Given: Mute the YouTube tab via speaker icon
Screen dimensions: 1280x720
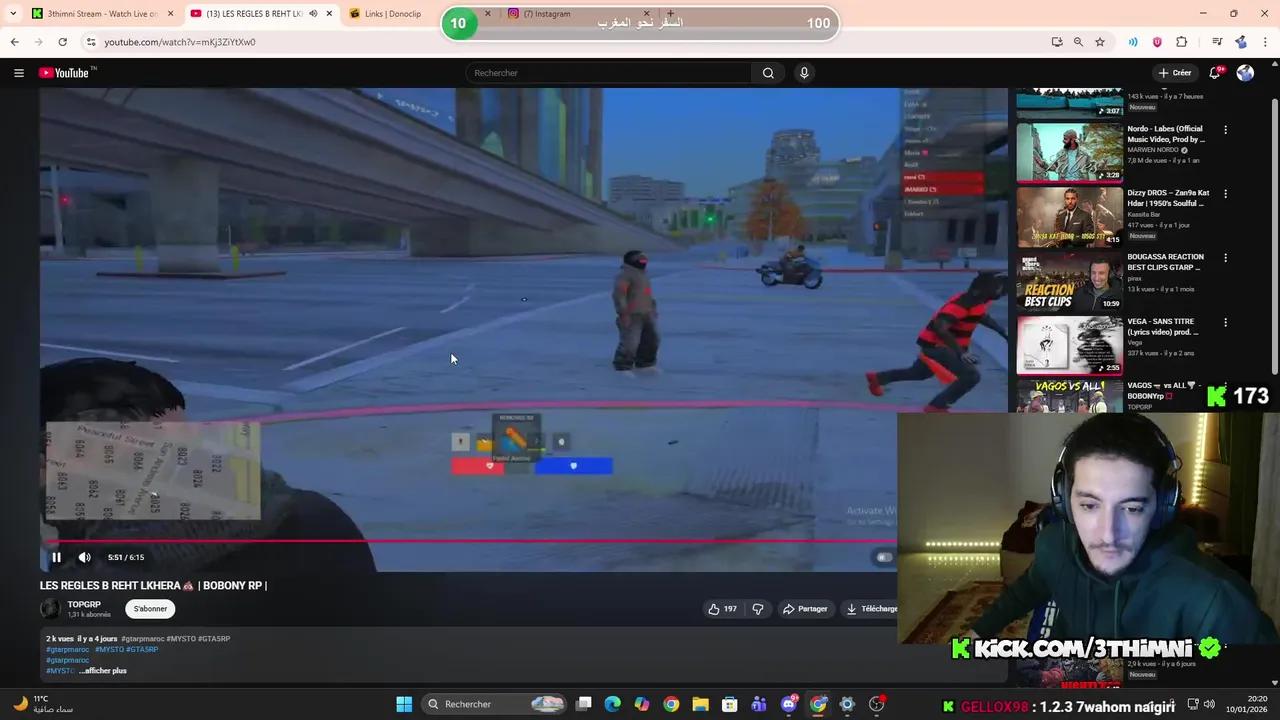Looking at the screenshot, I should pyautogui.click(x=313, y=14).
